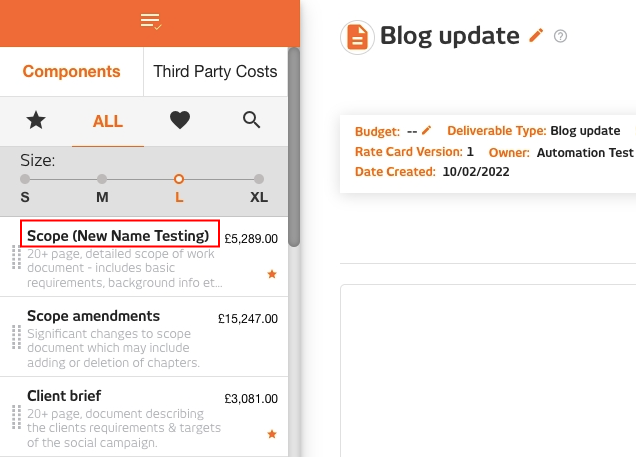Image resolution: width=636 pixels, height=457 pixels.
Task: Select size M on slider
Action: coord(102,179)
